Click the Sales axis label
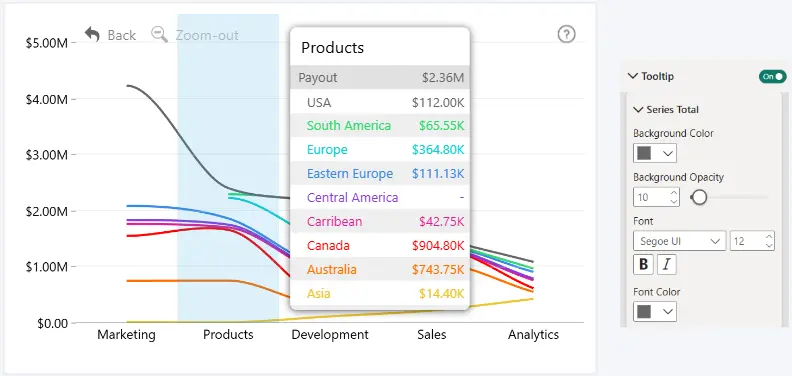Image resolution: width=792 pixels, height=376 pixels. (432, 335)
